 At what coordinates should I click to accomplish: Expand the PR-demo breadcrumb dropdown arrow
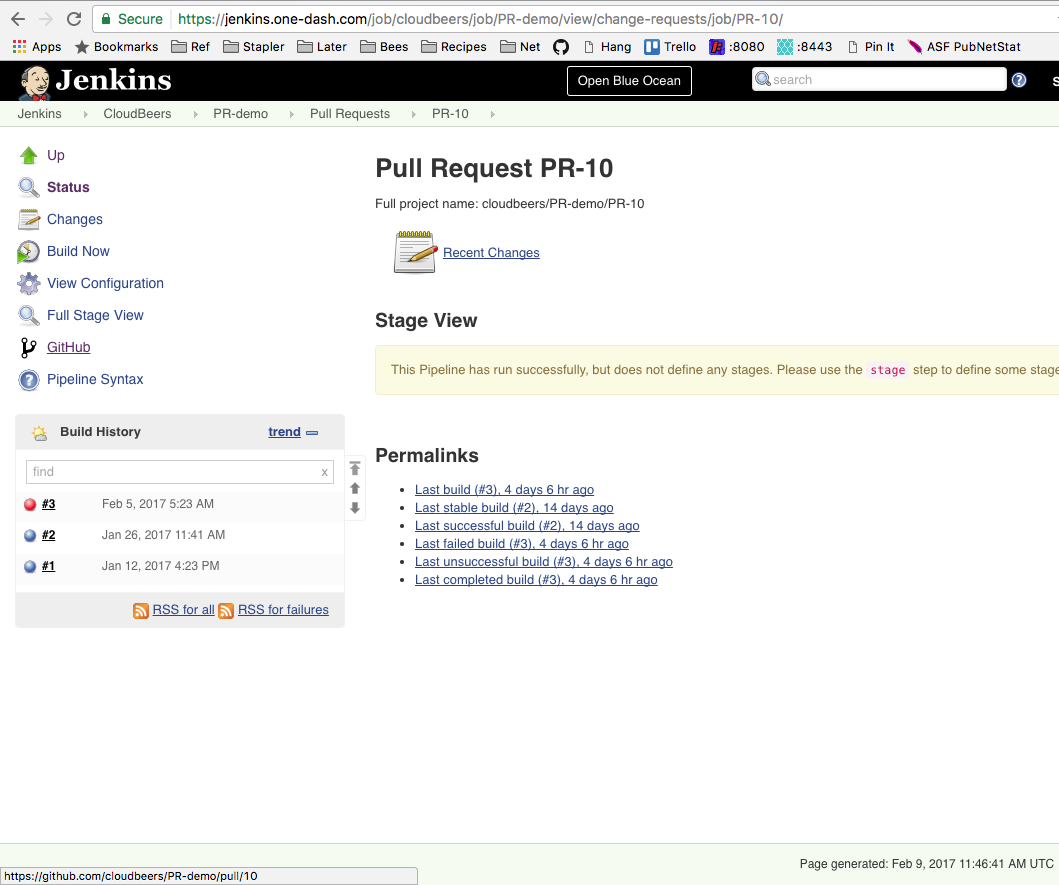[x=289, y=114]
